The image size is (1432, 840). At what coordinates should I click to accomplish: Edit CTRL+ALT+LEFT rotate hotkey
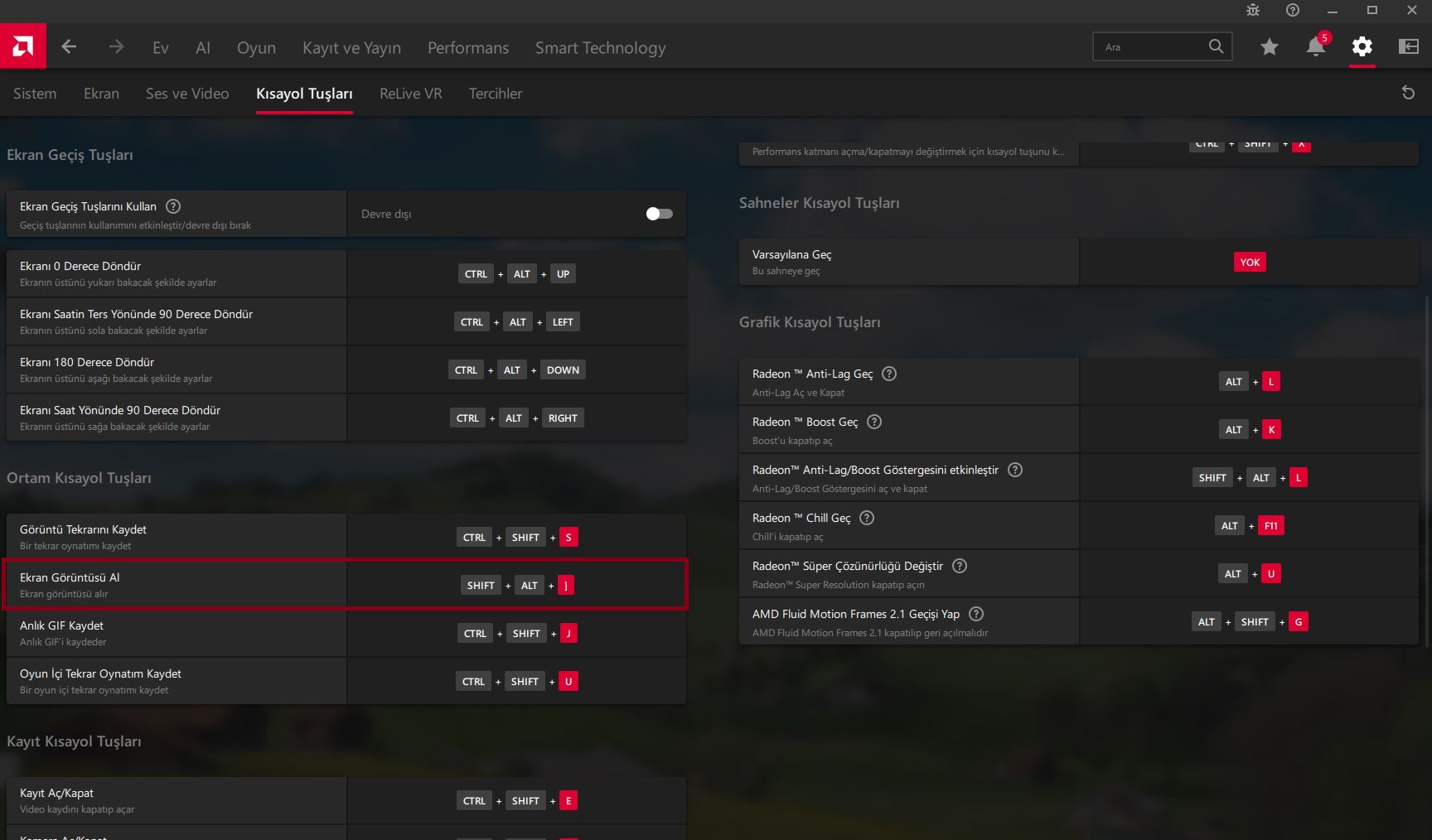pyautogui.click(x=516, y=321)
